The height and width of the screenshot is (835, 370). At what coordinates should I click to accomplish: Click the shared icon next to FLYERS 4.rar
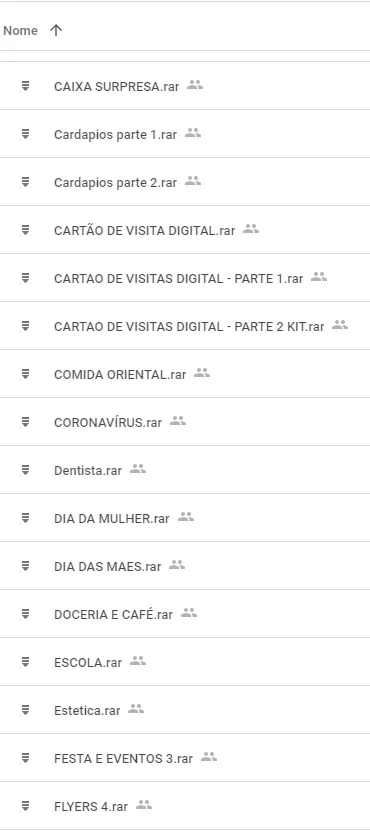click(144, 805)
